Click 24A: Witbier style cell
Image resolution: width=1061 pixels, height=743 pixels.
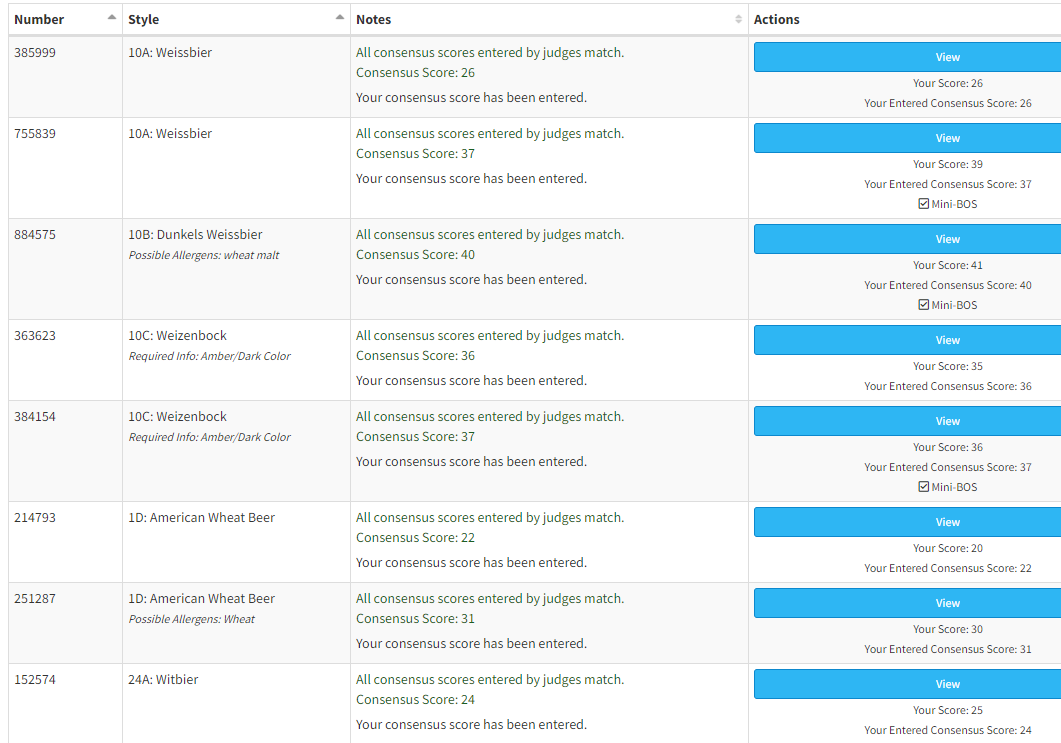point(163,680)
